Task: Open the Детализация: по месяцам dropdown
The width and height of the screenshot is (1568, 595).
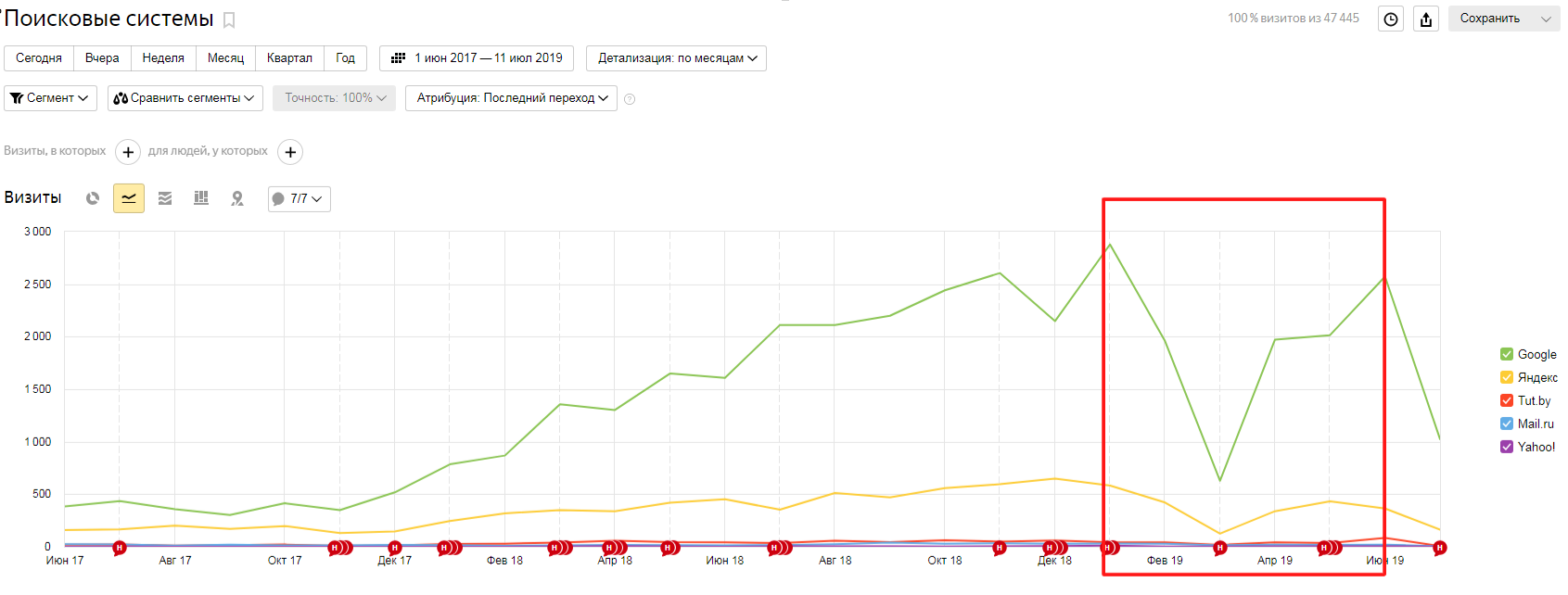Action: (676, 58)
